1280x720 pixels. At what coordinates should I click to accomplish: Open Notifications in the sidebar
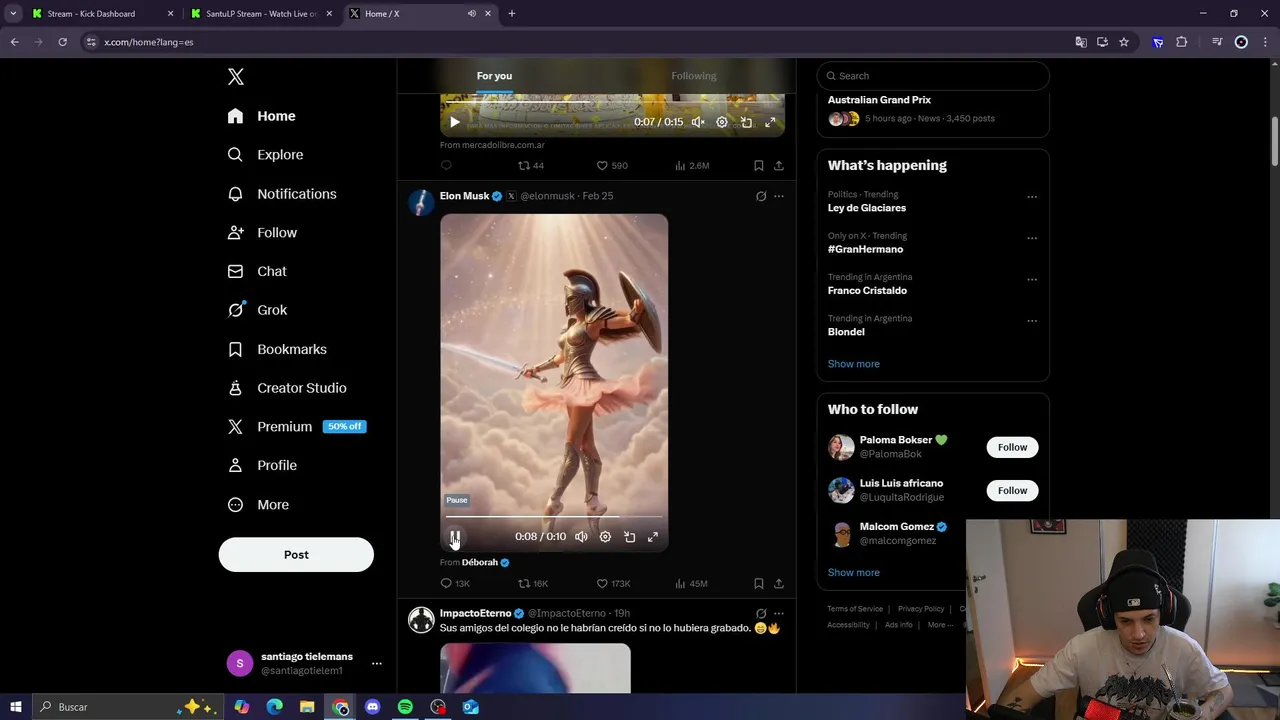coord(282,194)
